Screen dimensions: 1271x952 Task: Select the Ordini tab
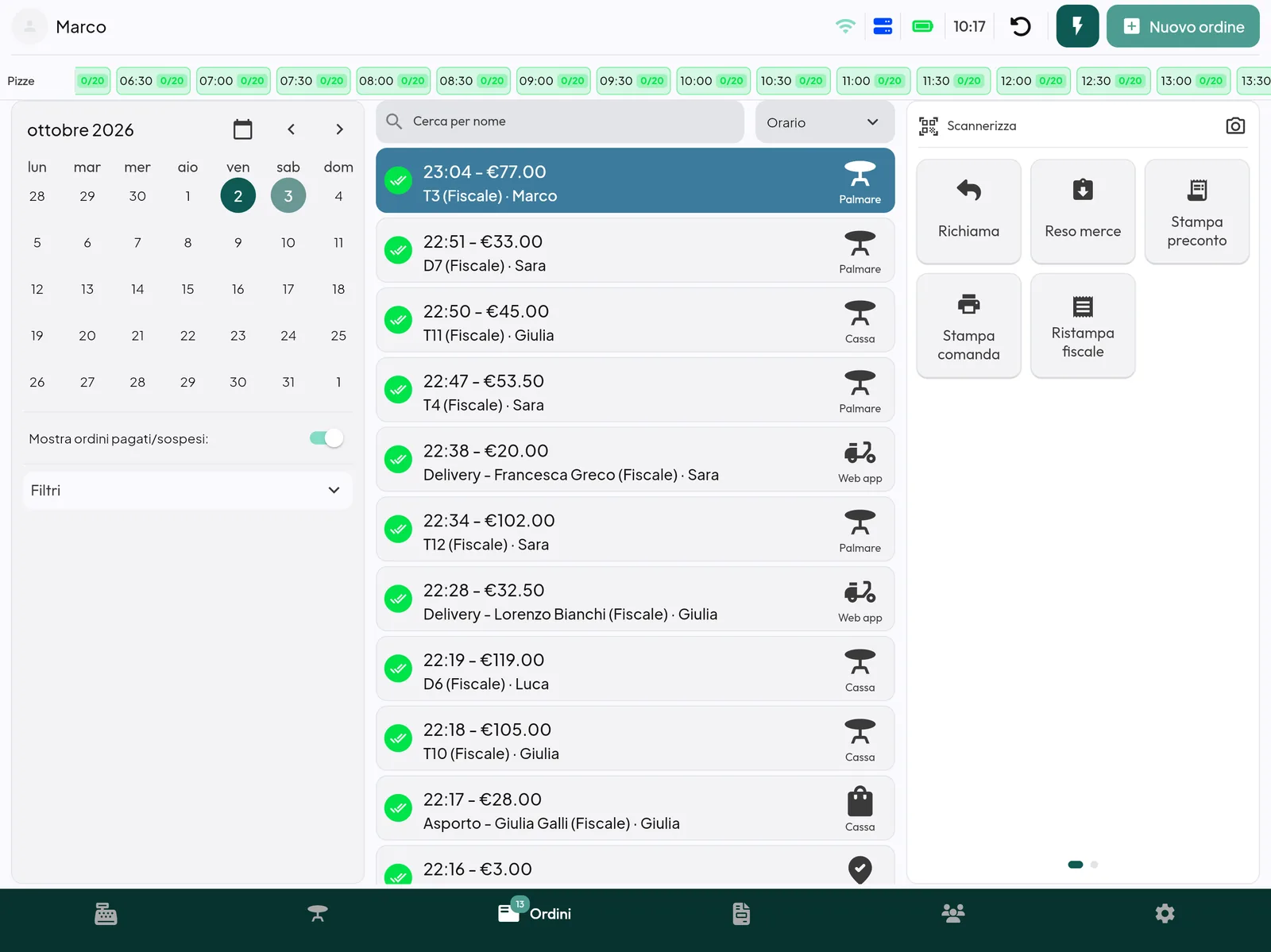535,913
